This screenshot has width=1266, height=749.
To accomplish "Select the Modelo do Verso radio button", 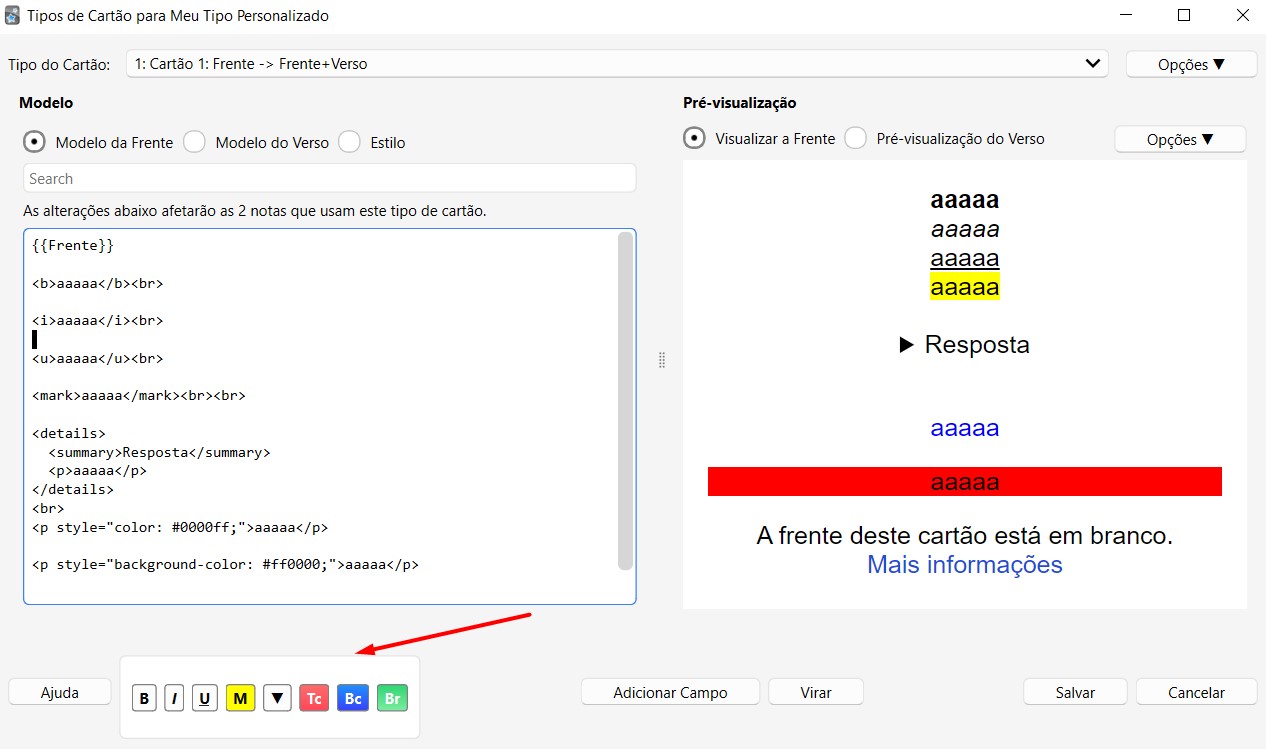I will (195, 142).
